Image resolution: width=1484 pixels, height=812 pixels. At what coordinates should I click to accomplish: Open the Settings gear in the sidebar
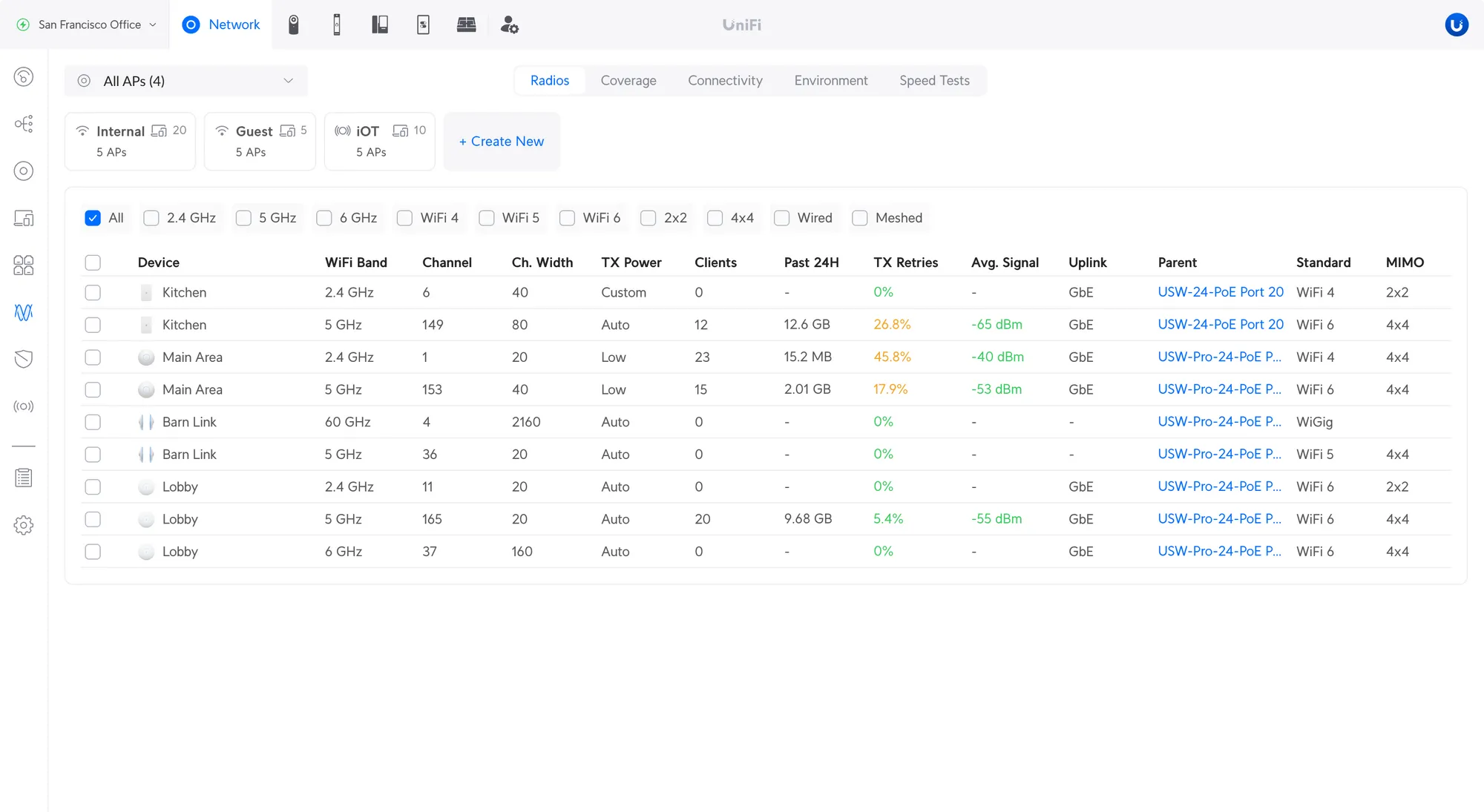pos(24,525)
